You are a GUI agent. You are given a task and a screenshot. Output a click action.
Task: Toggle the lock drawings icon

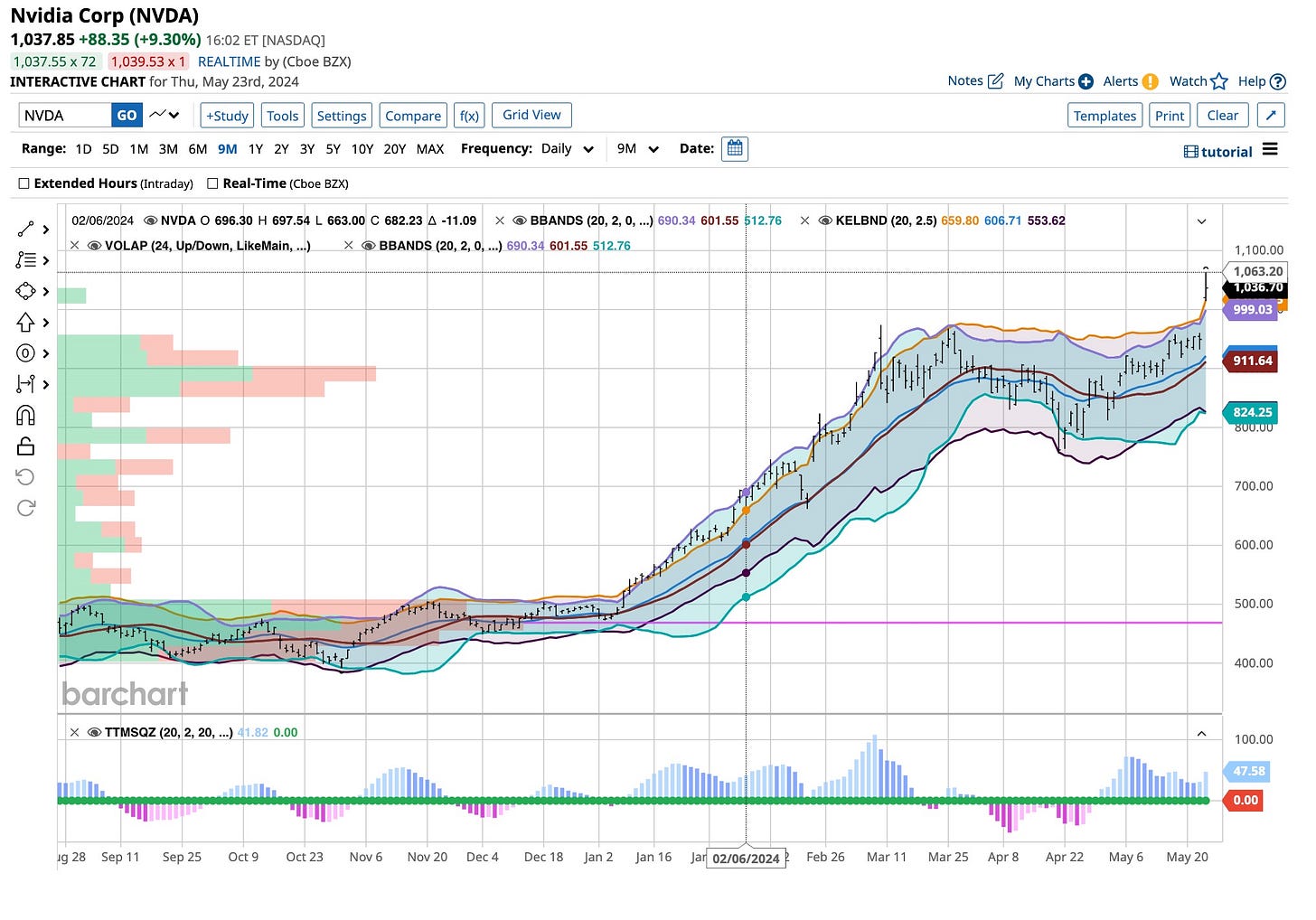(25, 446)
